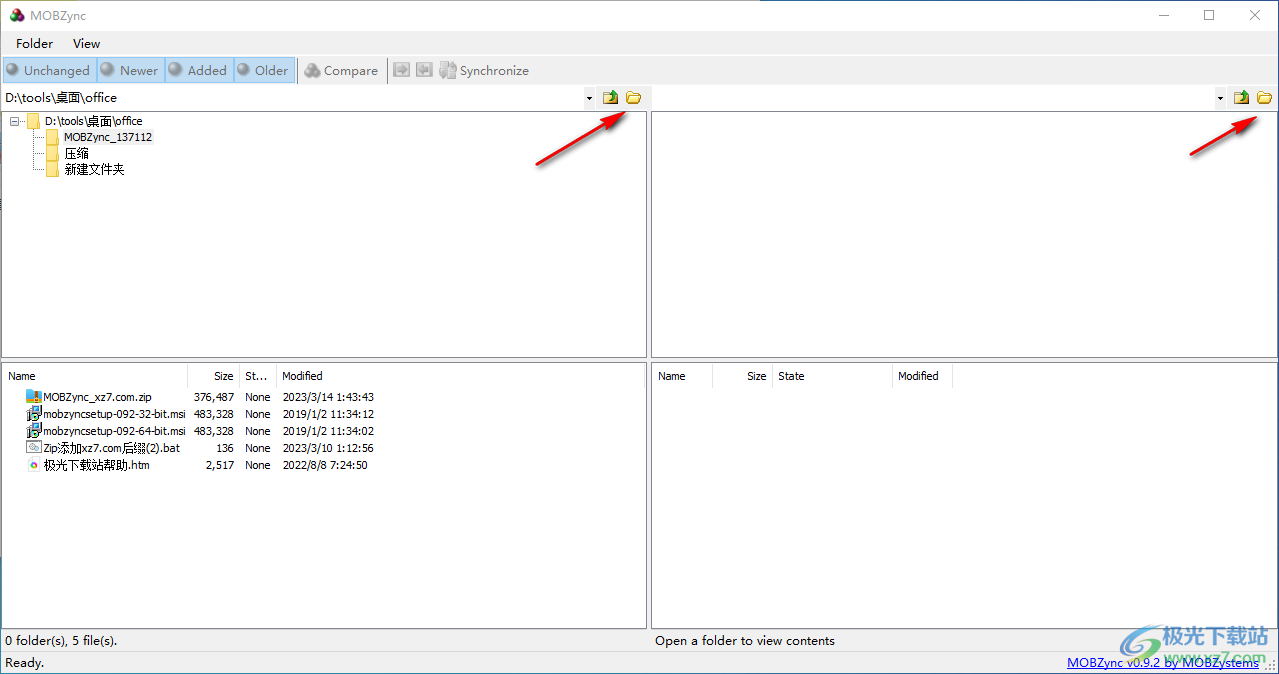Go up a folder in right pane
This screenshot has height=674, width=1279.
(1241, 97)
